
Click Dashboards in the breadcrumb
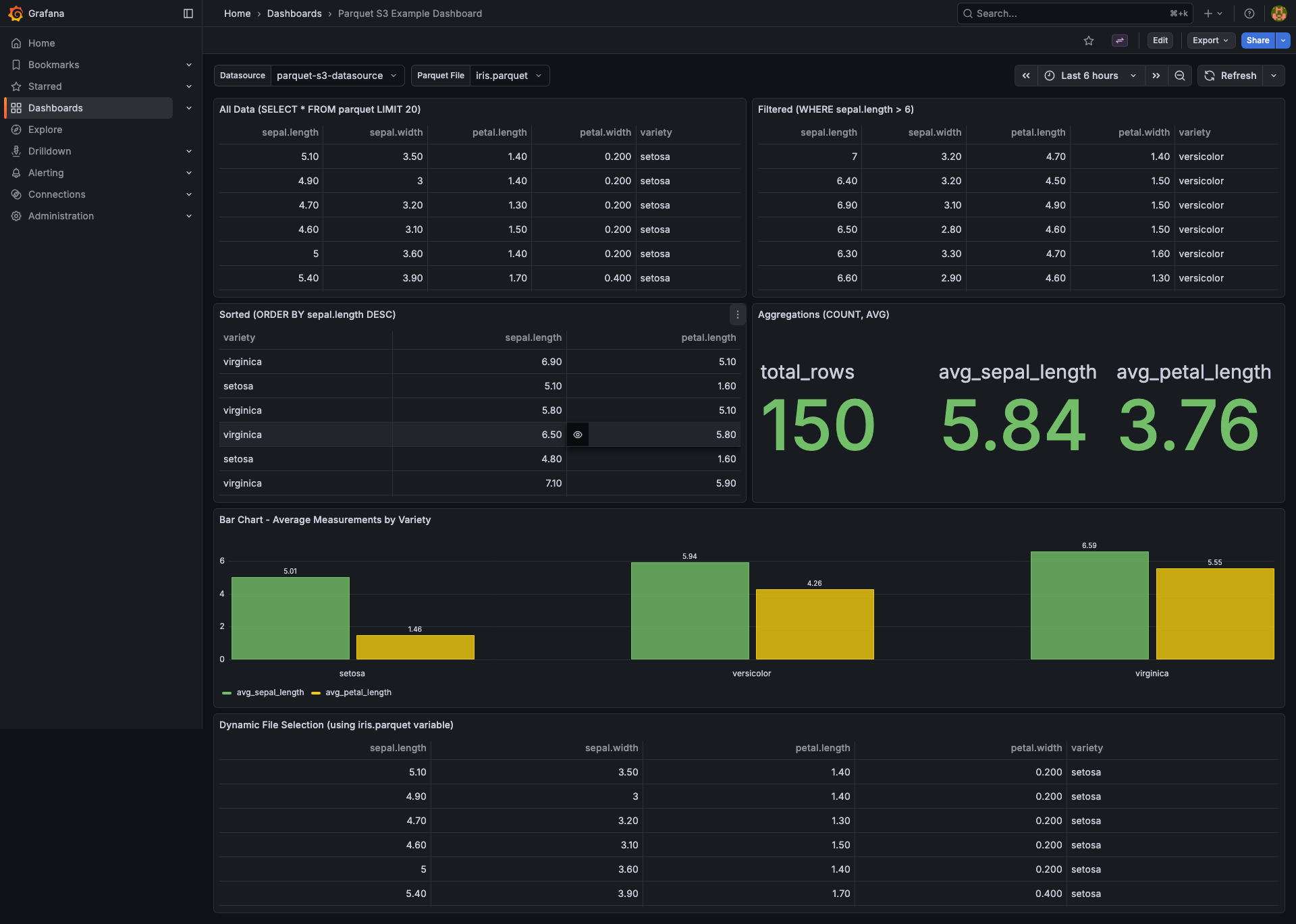[294, 13]
